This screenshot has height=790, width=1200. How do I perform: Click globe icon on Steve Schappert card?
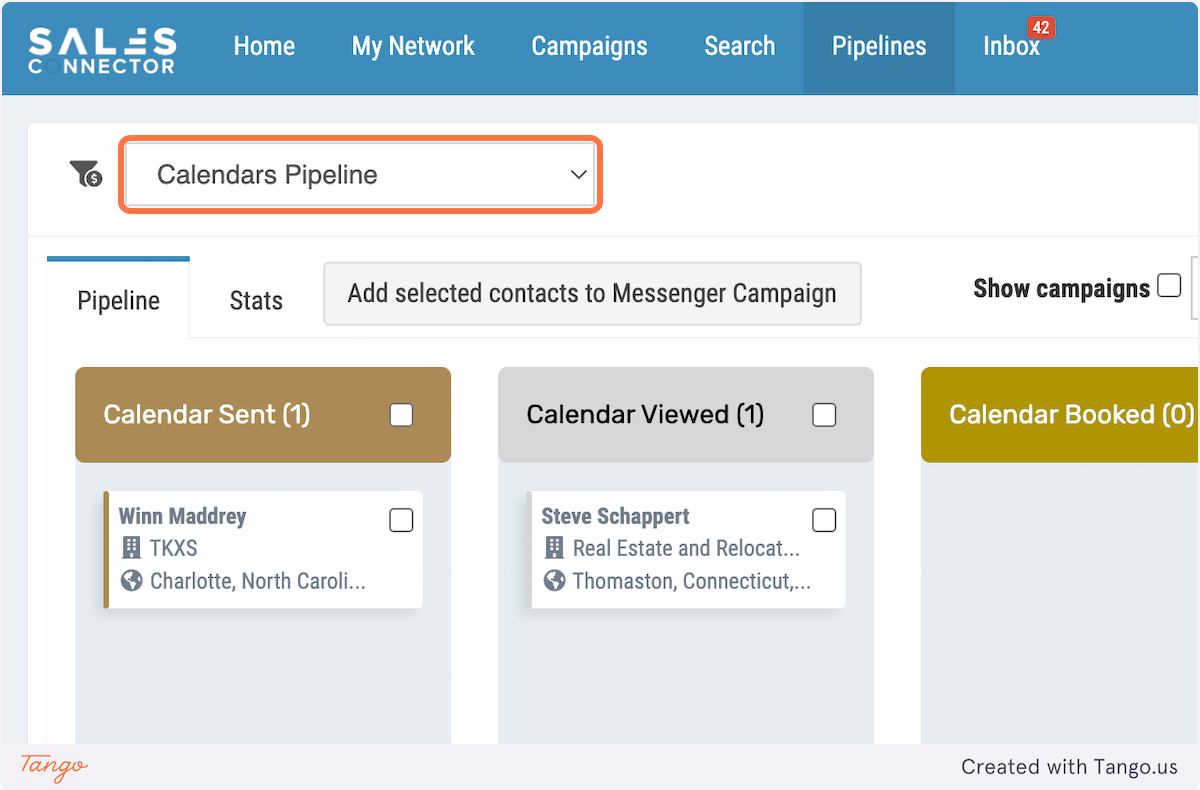point(554,581)
